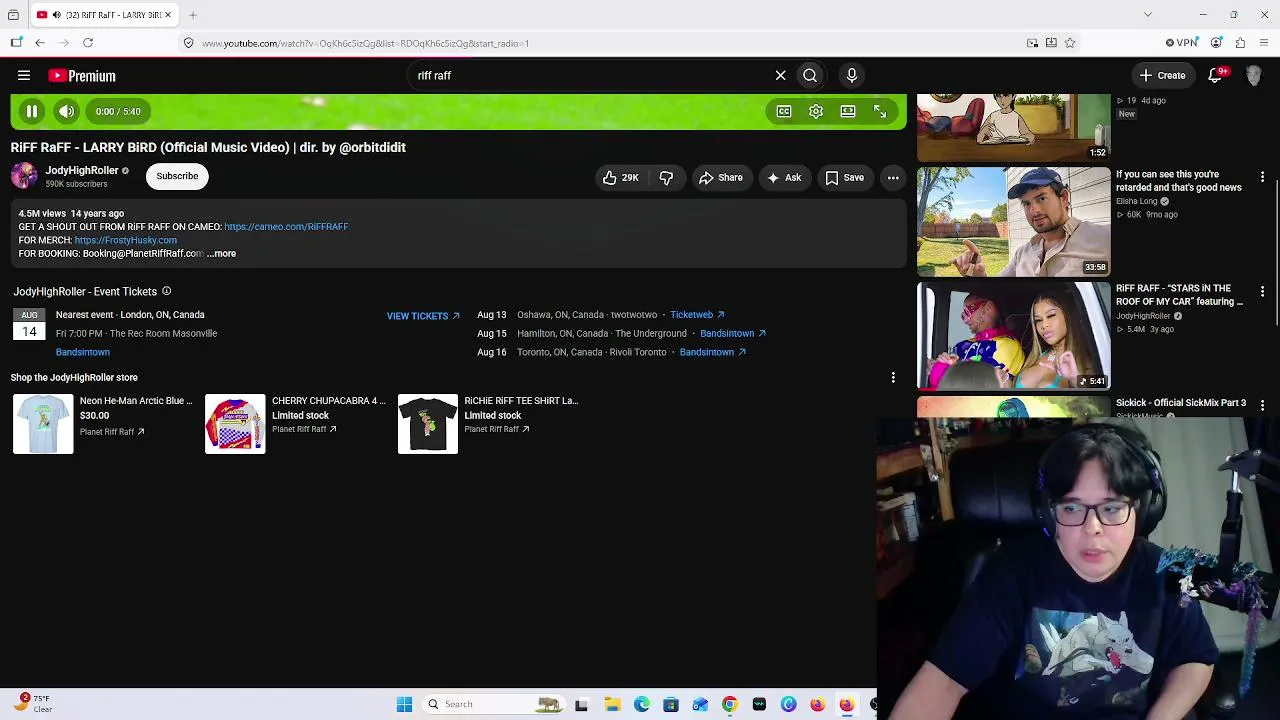
Task: Open the VPN panel
Action: (1182, 43)
